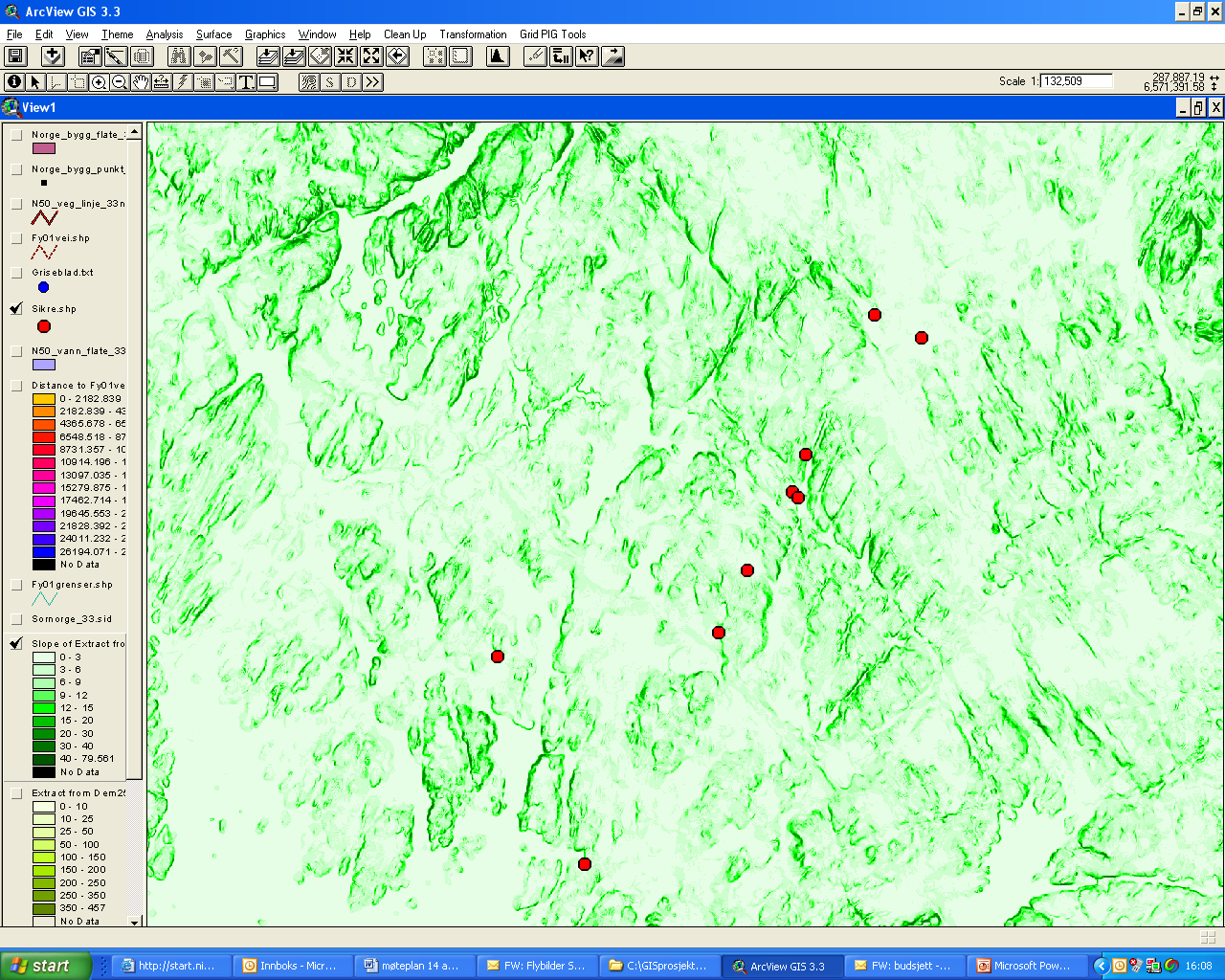This screenshot has height=980, width=1225.
Task: Select the Pan hand tool
Action: coord(141,82)
